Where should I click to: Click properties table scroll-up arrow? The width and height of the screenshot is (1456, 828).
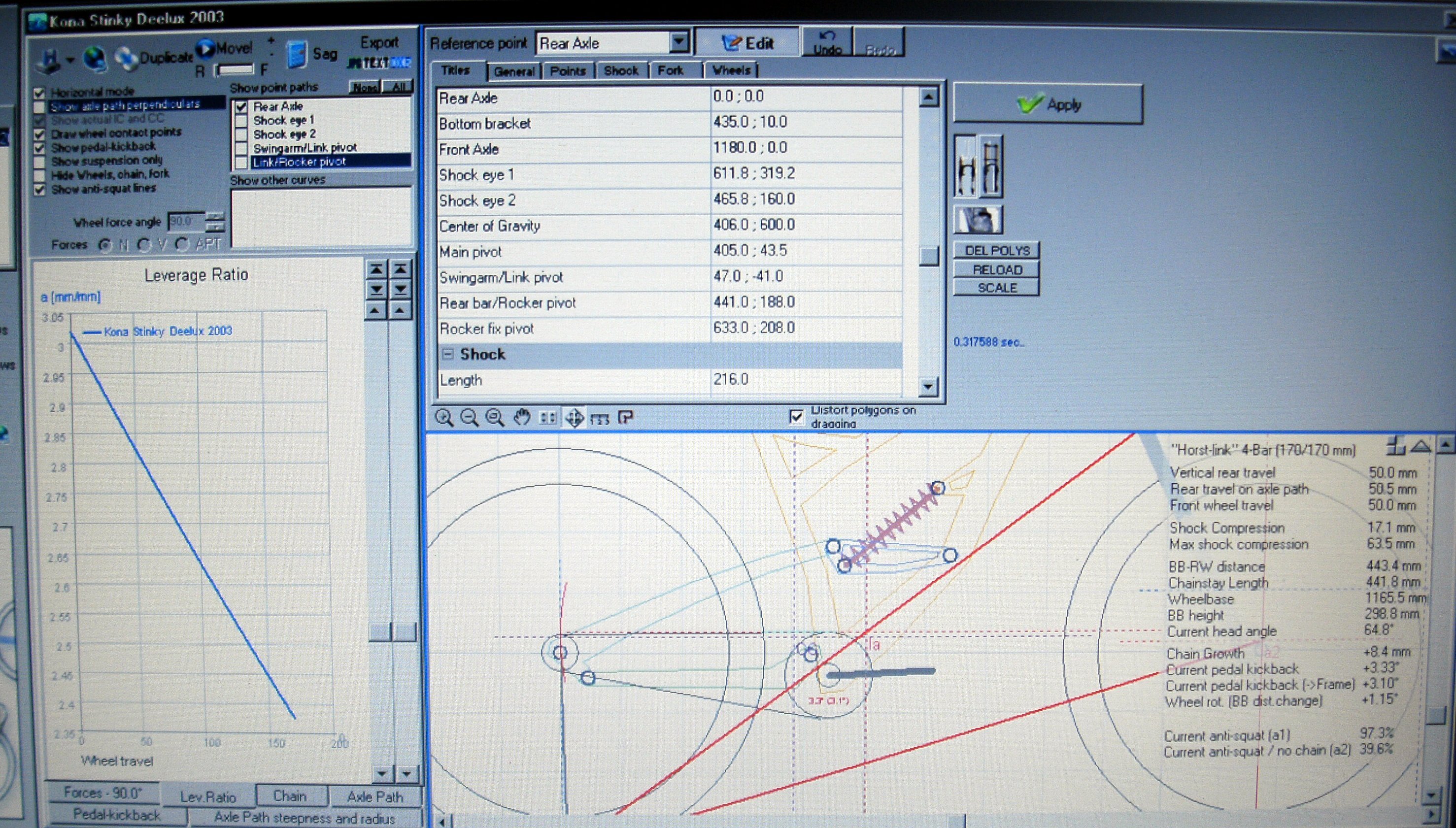928,97
